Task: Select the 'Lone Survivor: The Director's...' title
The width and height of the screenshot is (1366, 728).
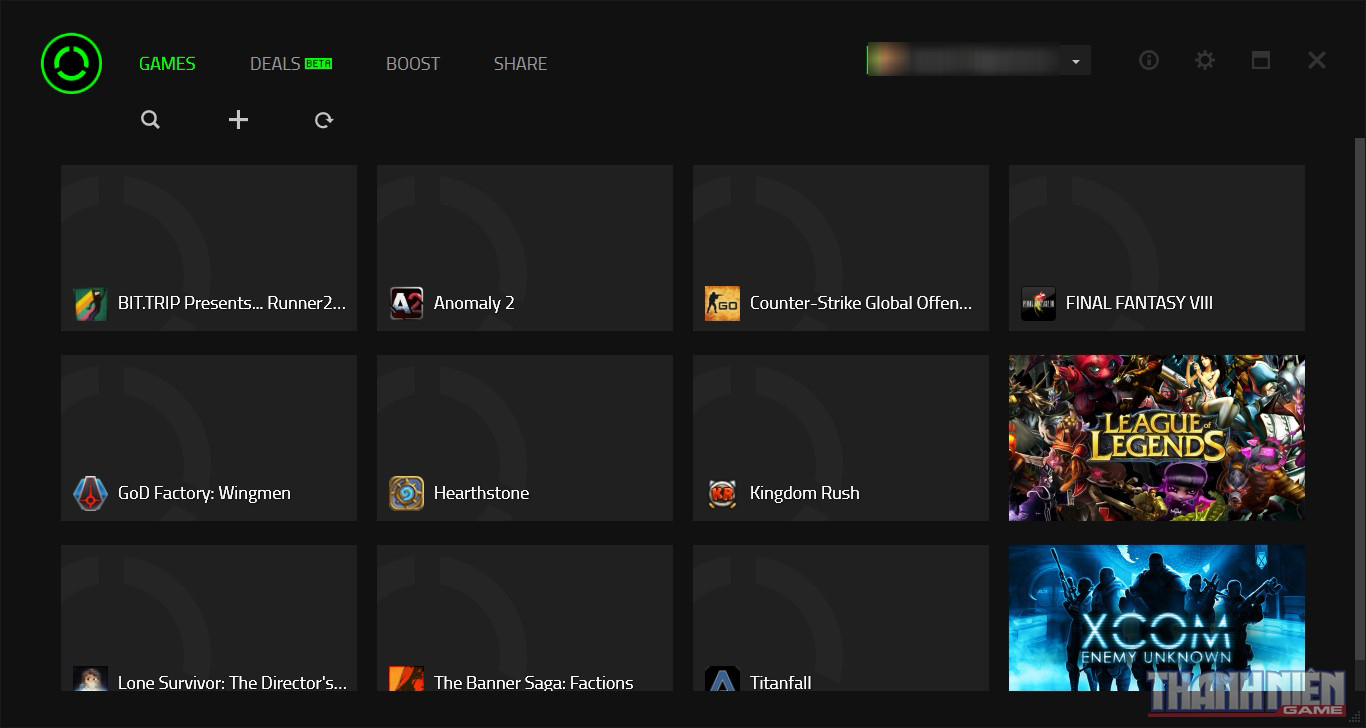Action: 232,683
